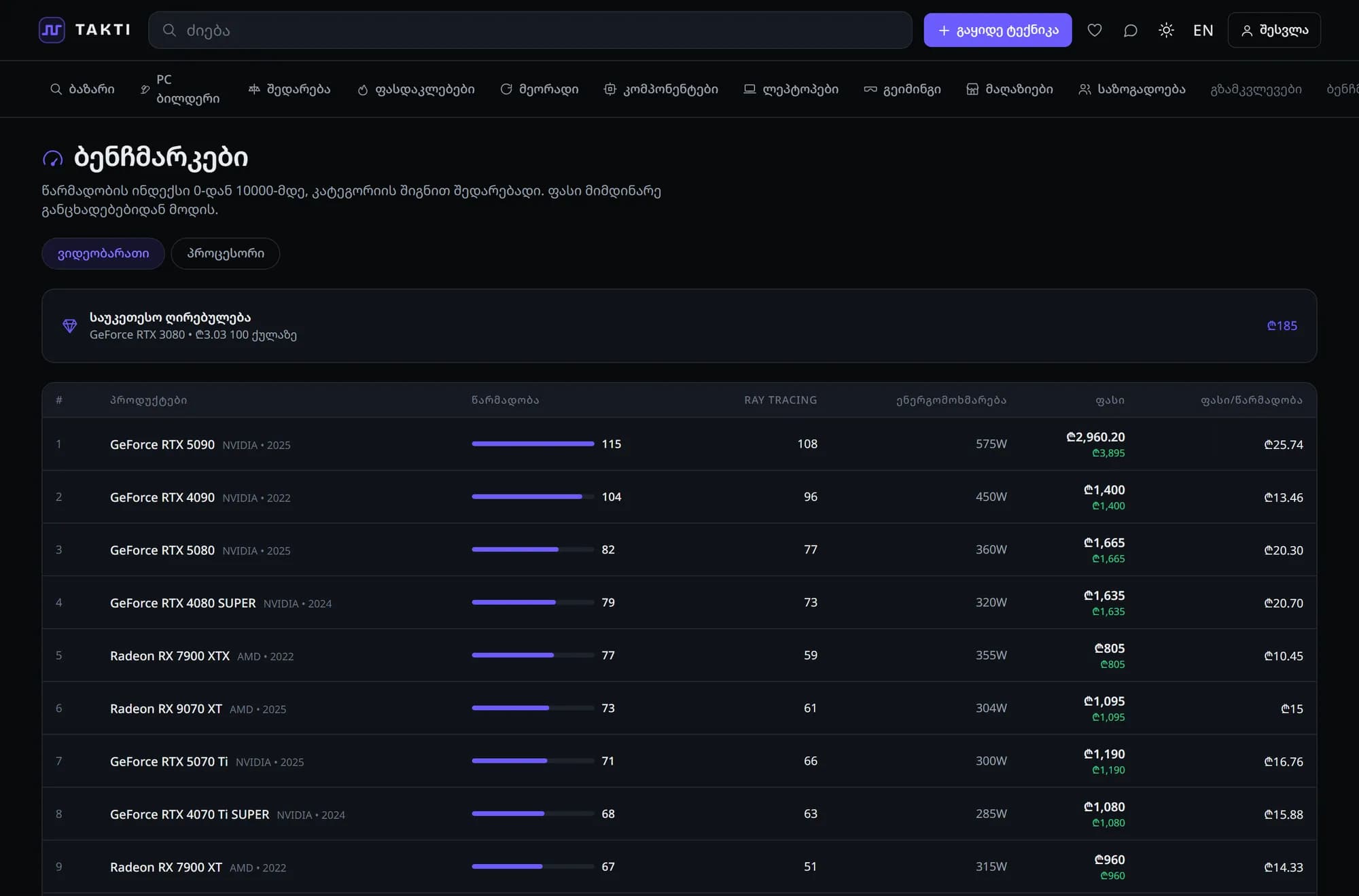Switch language to EN
The image size is (1359, 896).
(1203, 30)
